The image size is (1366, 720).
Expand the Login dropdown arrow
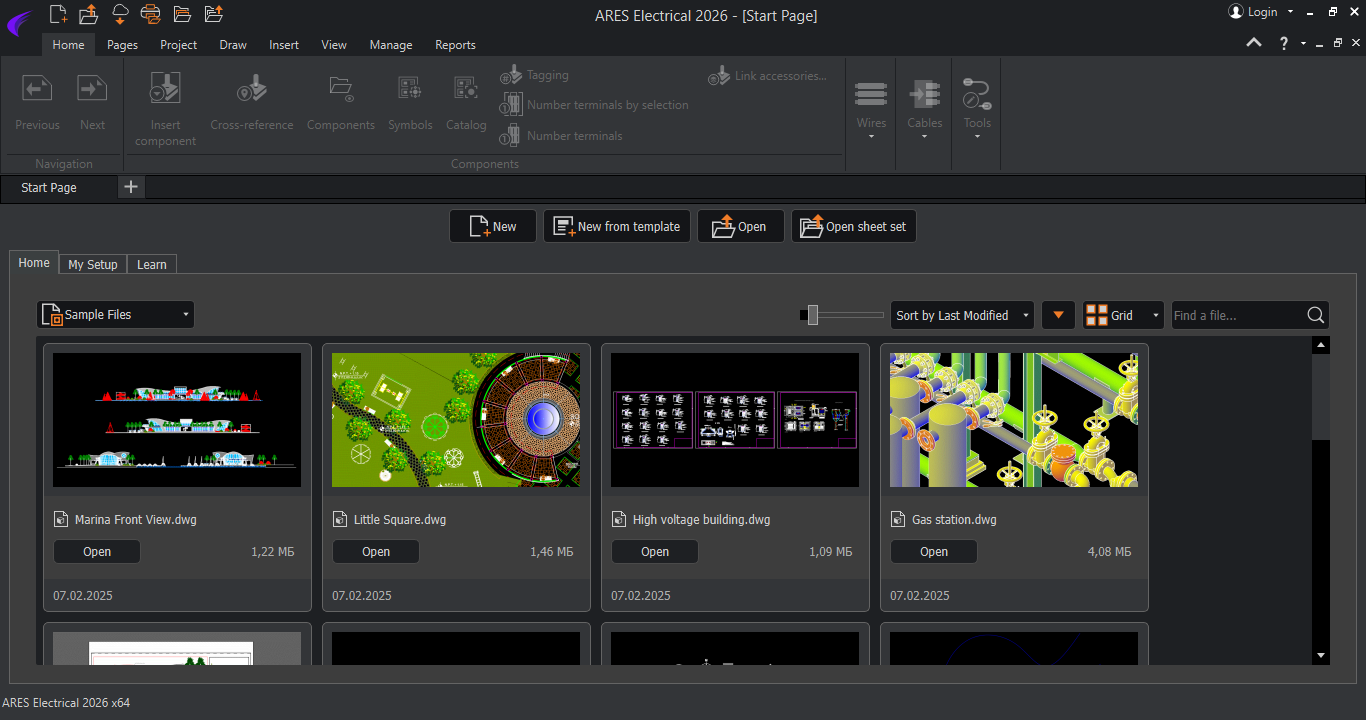pyautogui.click(x=1290, y=12)
